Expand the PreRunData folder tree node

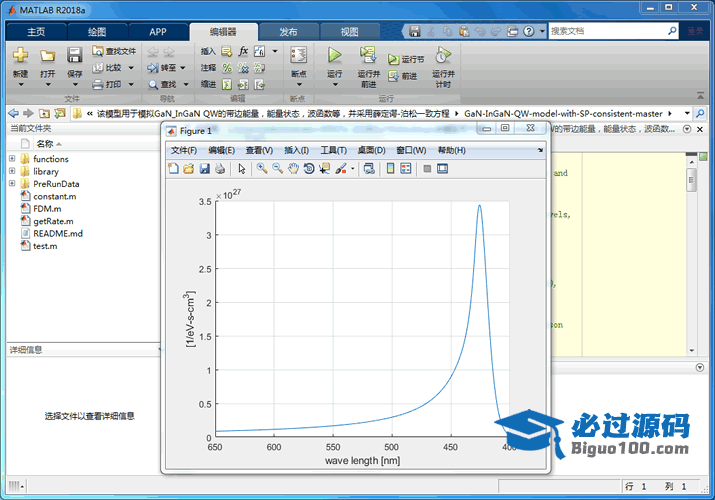coord(12,184)
